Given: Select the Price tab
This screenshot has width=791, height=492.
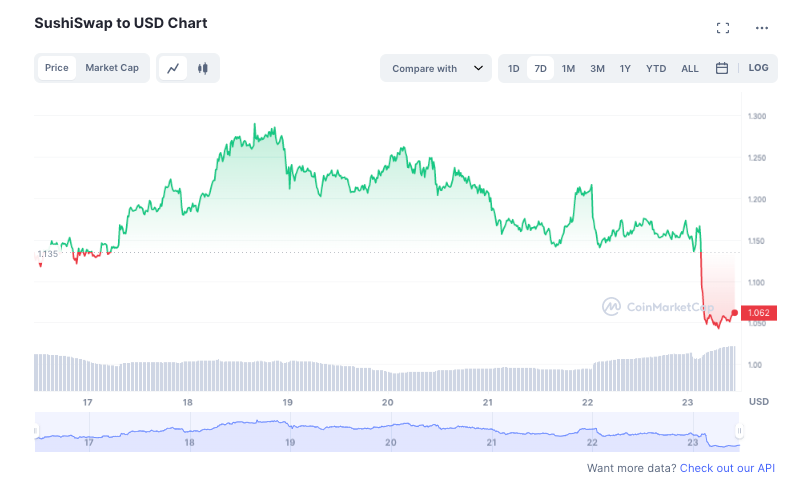Looking at the screenshot, I should coord(56,68).
